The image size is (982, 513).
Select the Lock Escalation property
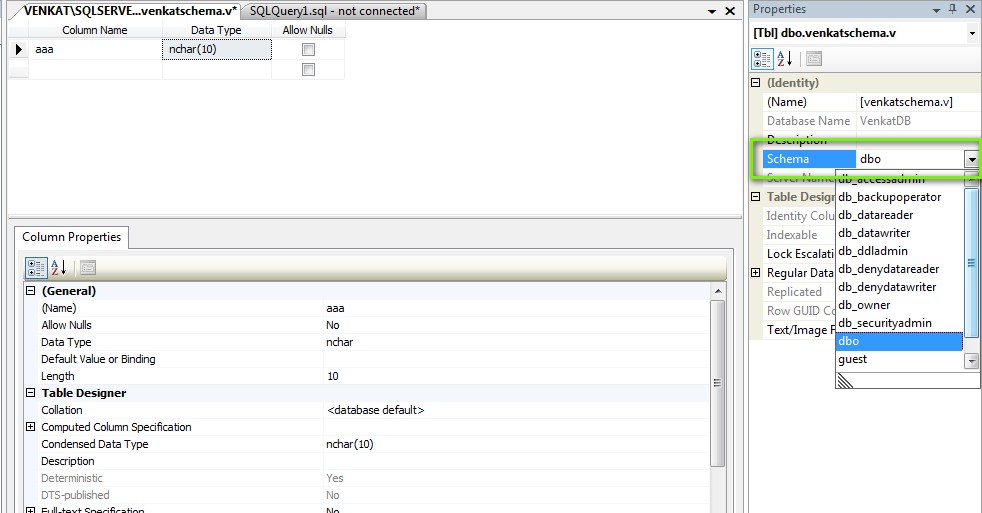coord(801,254)
